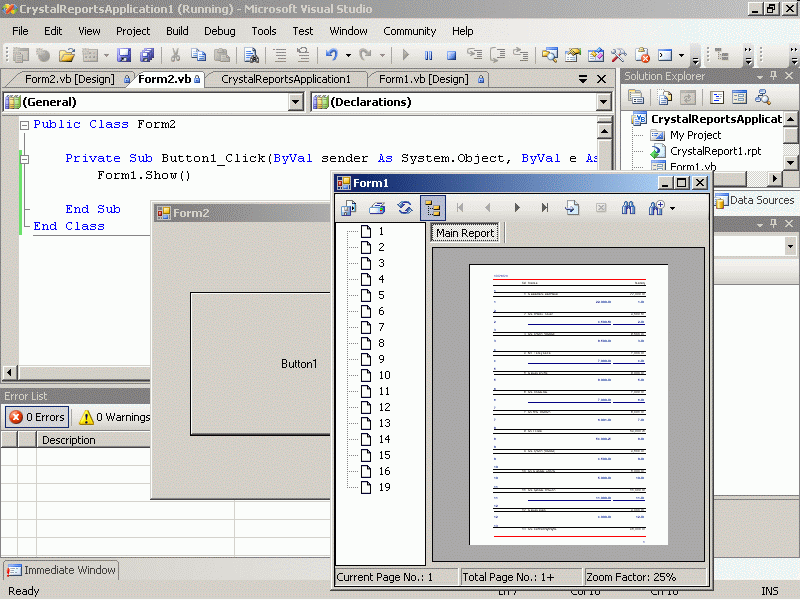Open the (Declarations) method combo box
This screenshot has width=800, height=600.
tap(604, 102)
